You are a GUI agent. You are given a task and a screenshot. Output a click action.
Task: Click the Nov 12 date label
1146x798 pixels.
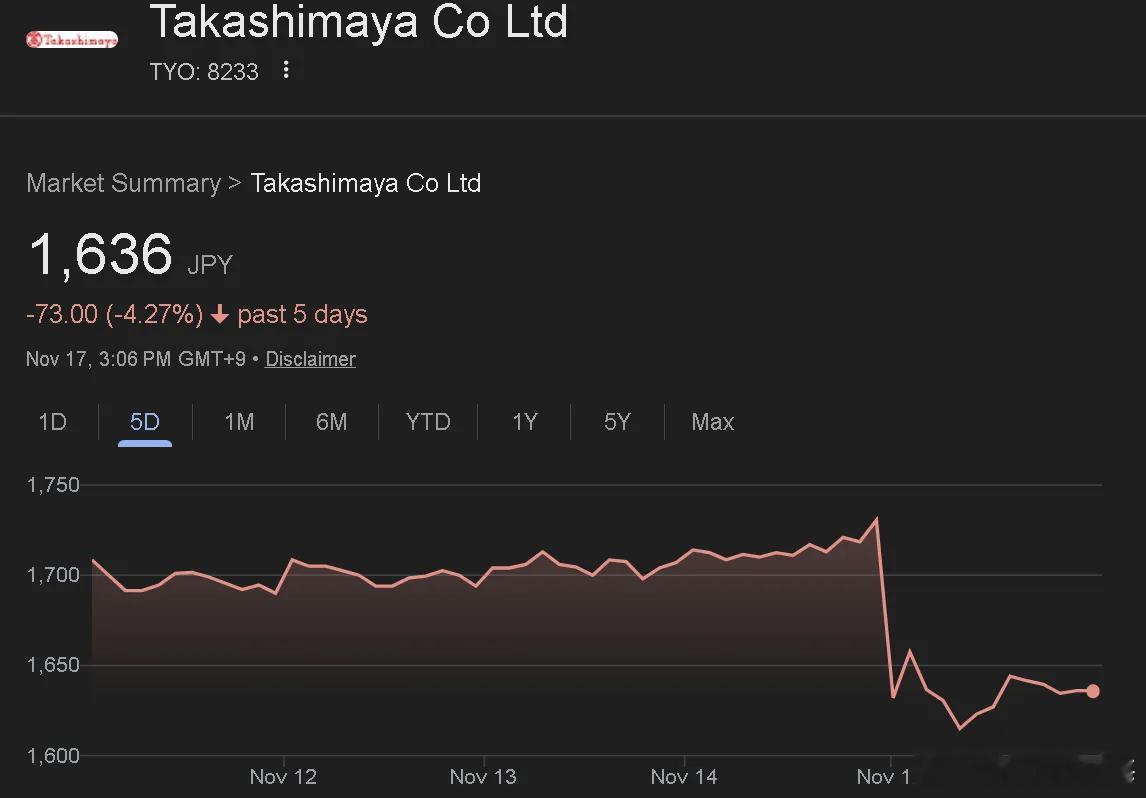tap(283, 776)
